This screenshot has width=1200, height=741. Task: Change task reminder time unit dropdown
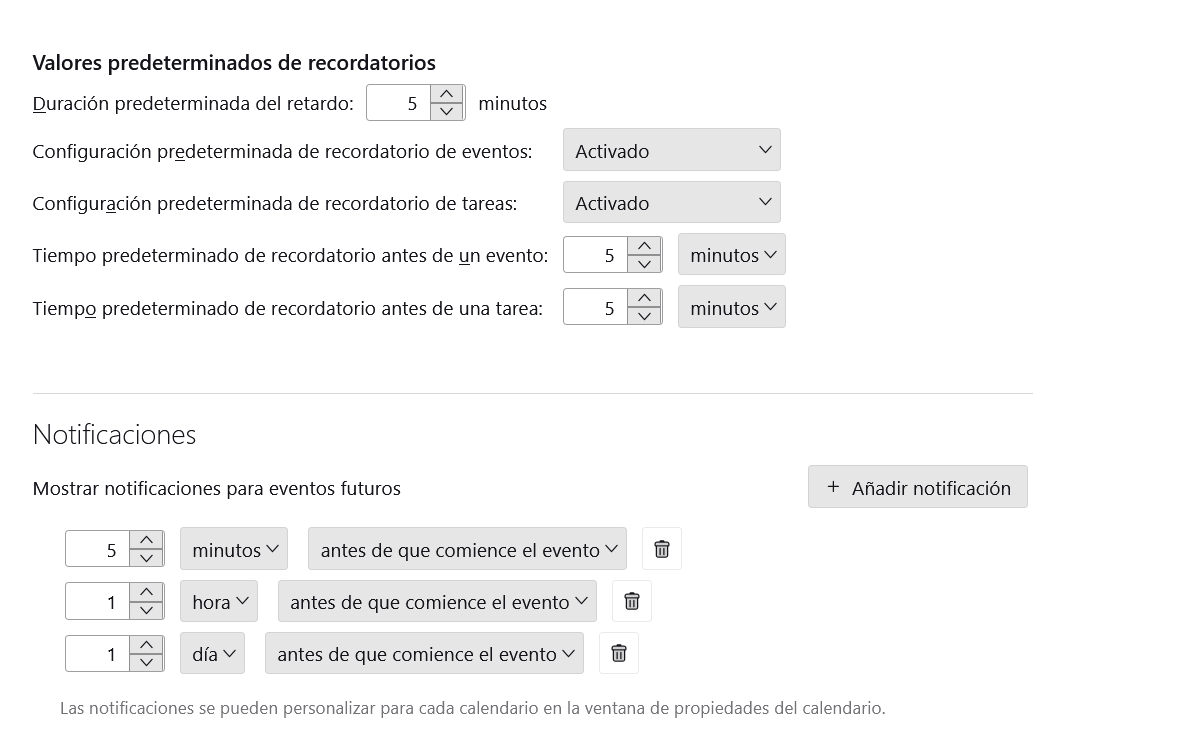[731, 307]
